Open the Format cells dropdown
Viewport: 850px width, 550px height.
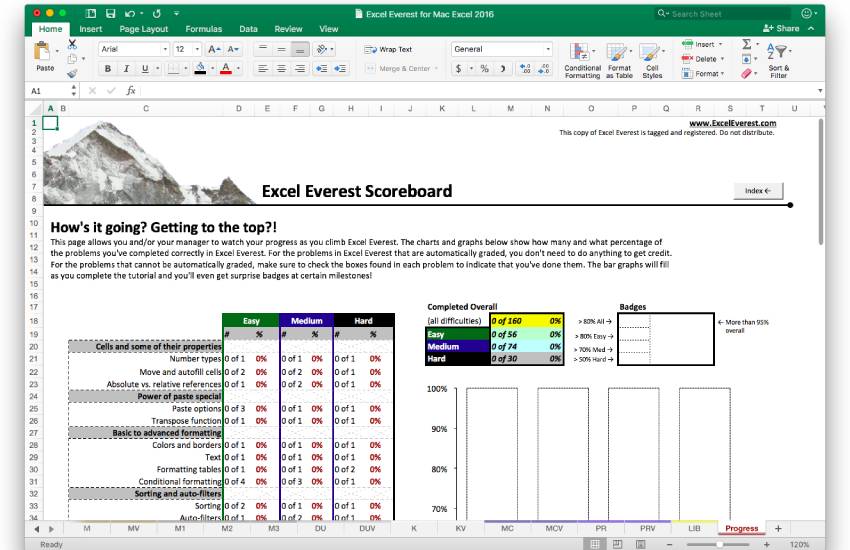723,73
